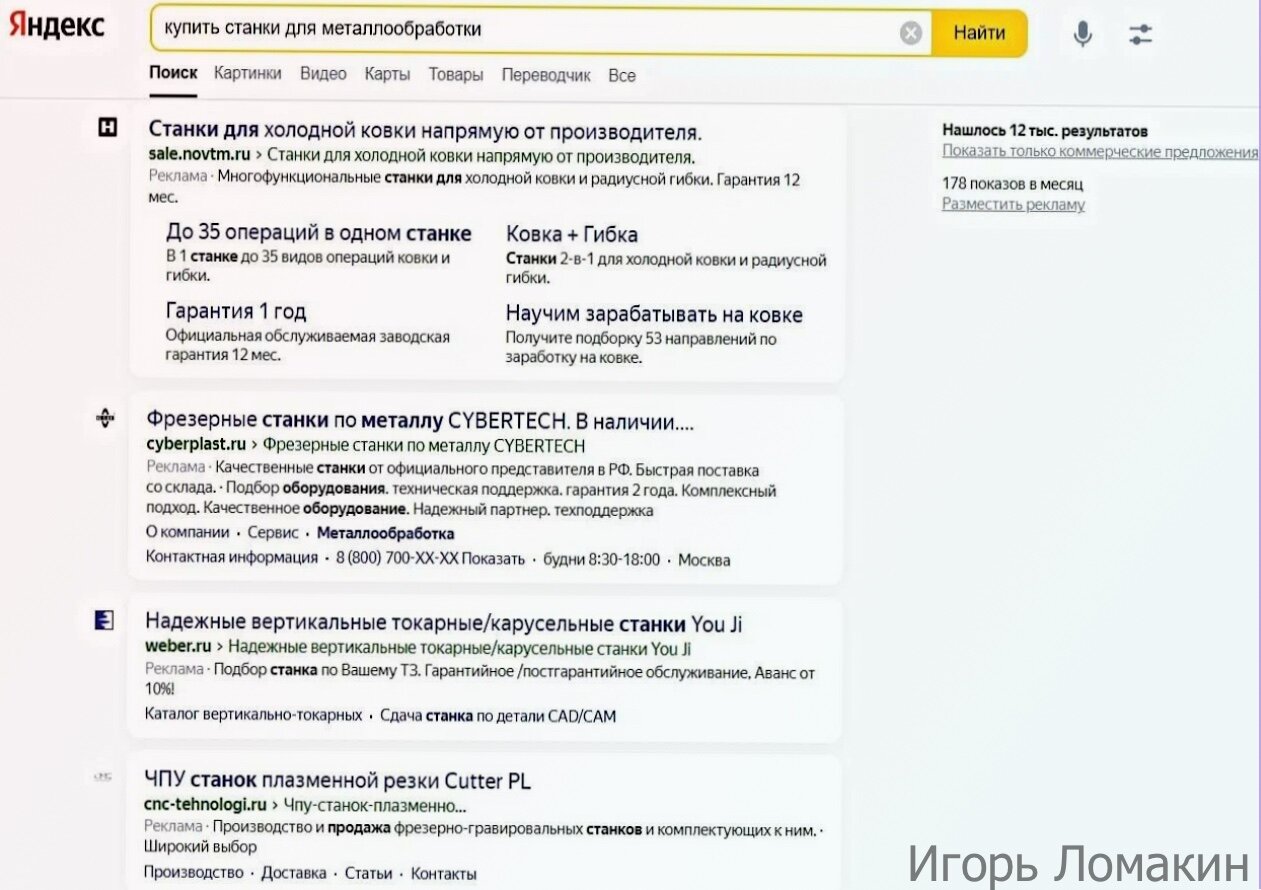Visit the weber.ru domain link
This screenshot has width=1261, height=890.
point(178,648)
